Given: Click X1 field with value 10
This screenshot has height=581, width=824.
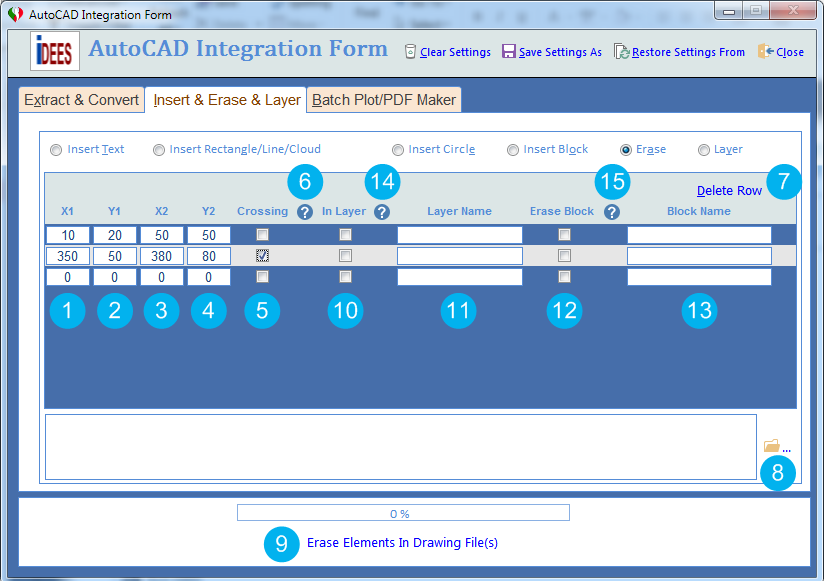Looking at the screenshot, I should click(x=68, y=235).
